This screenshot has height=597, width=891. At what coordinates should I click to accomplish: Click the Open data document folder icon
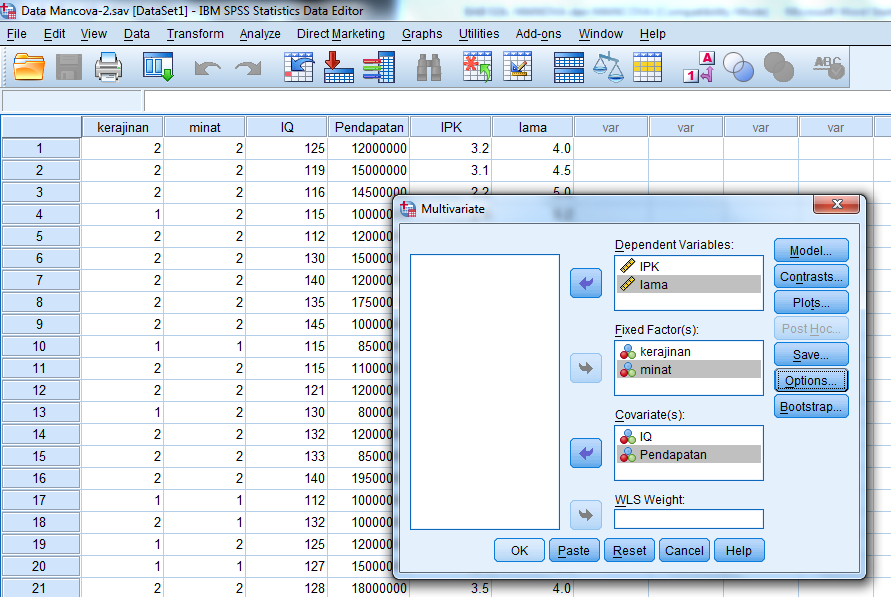30,68
